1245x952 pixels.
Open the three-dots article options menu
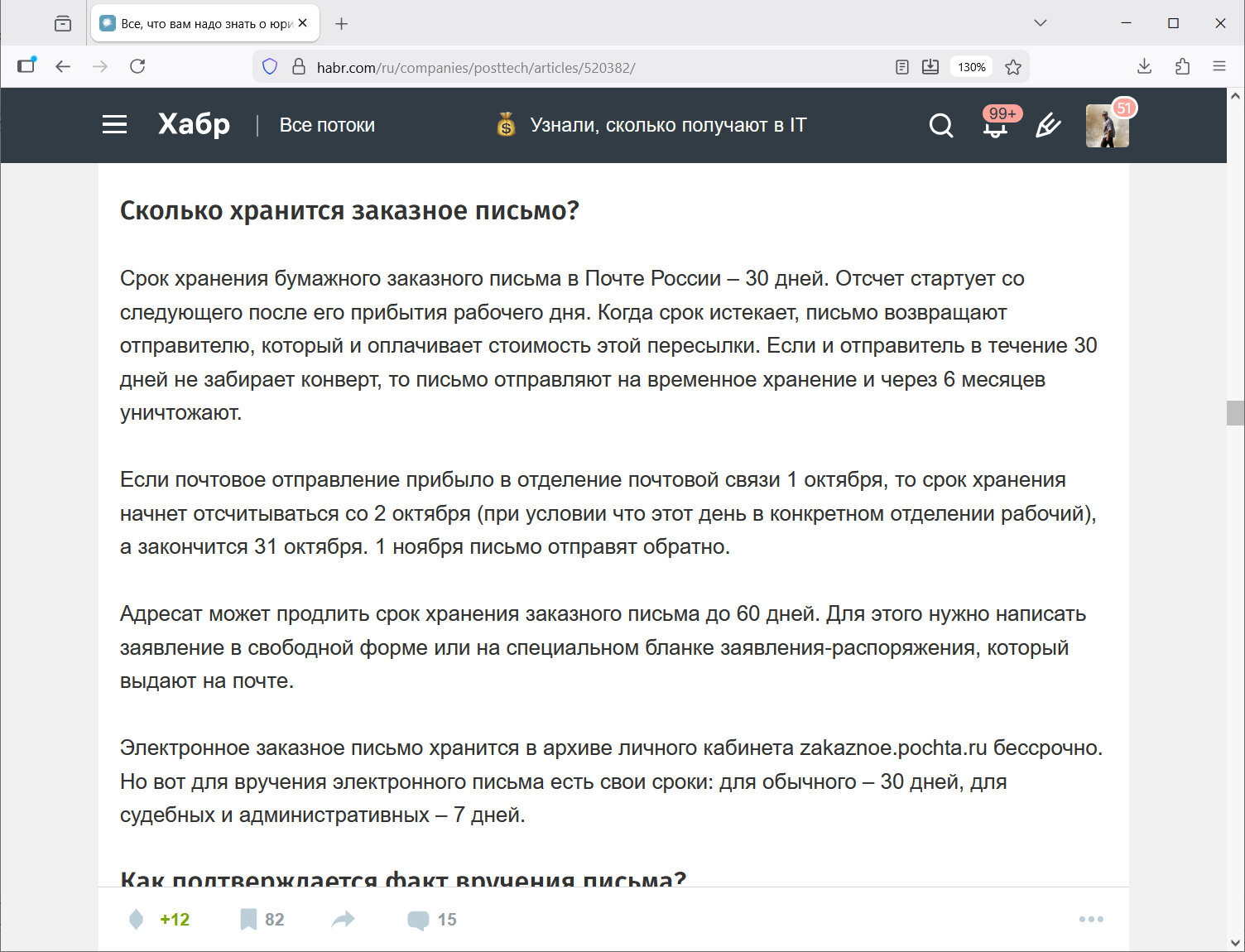(1090, 919)
